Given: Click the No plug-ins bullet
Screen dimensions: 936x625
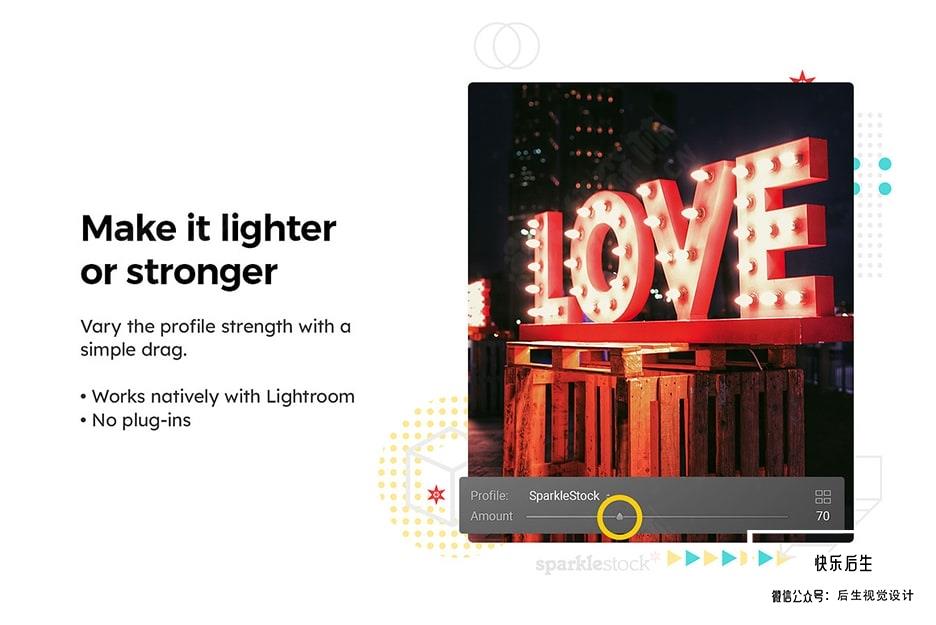Looking at the screenshot, I should [136, 420].
